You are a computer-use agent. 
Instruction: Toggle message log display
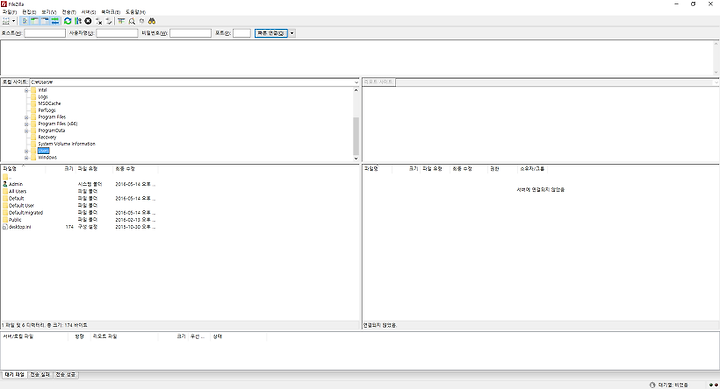(25, 21)
